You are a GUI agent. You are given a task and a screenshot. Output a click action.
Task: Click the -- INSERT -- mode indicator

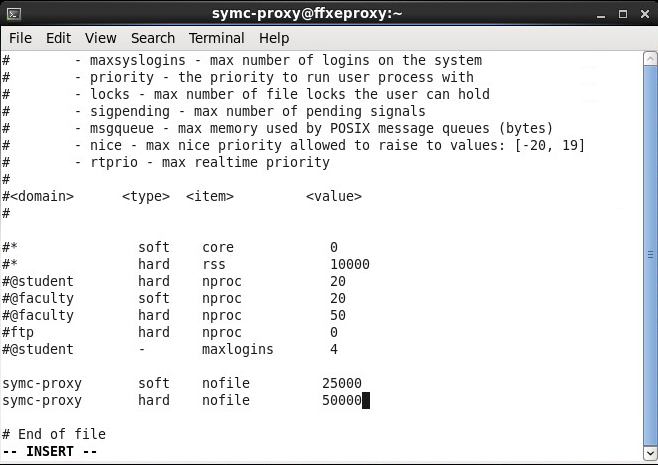49,451
